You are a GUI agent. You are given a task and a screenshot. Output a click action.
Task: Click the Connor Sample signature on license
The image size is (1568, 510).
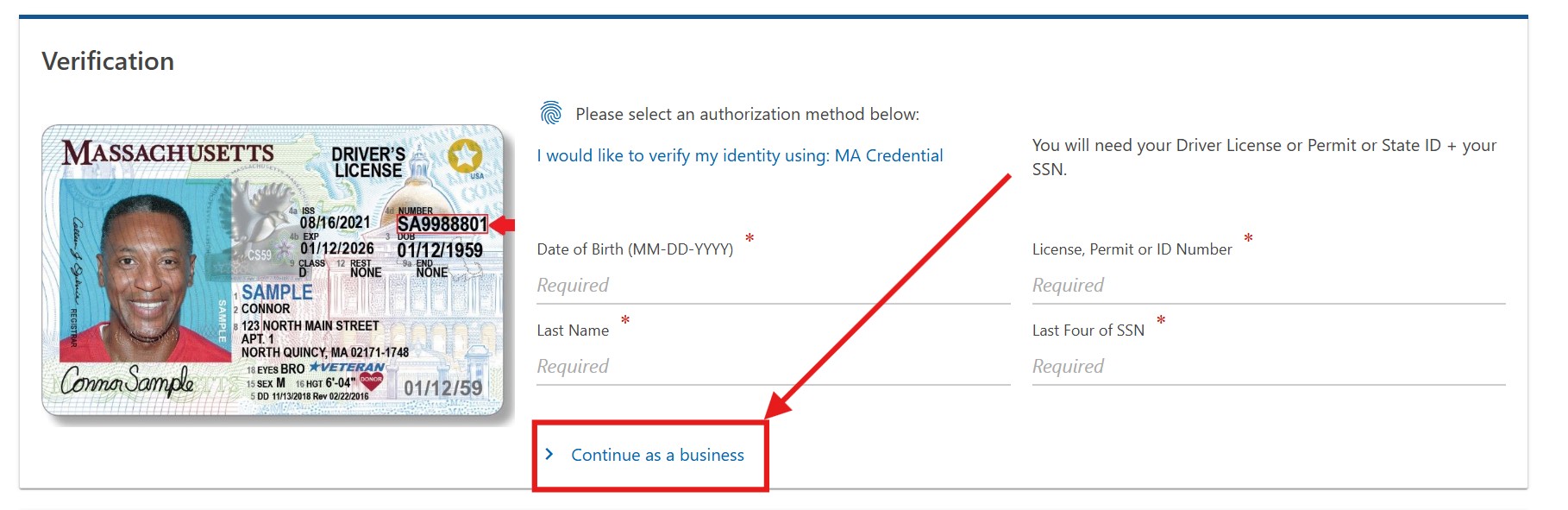pyautogui.click(x=127, y=381)
